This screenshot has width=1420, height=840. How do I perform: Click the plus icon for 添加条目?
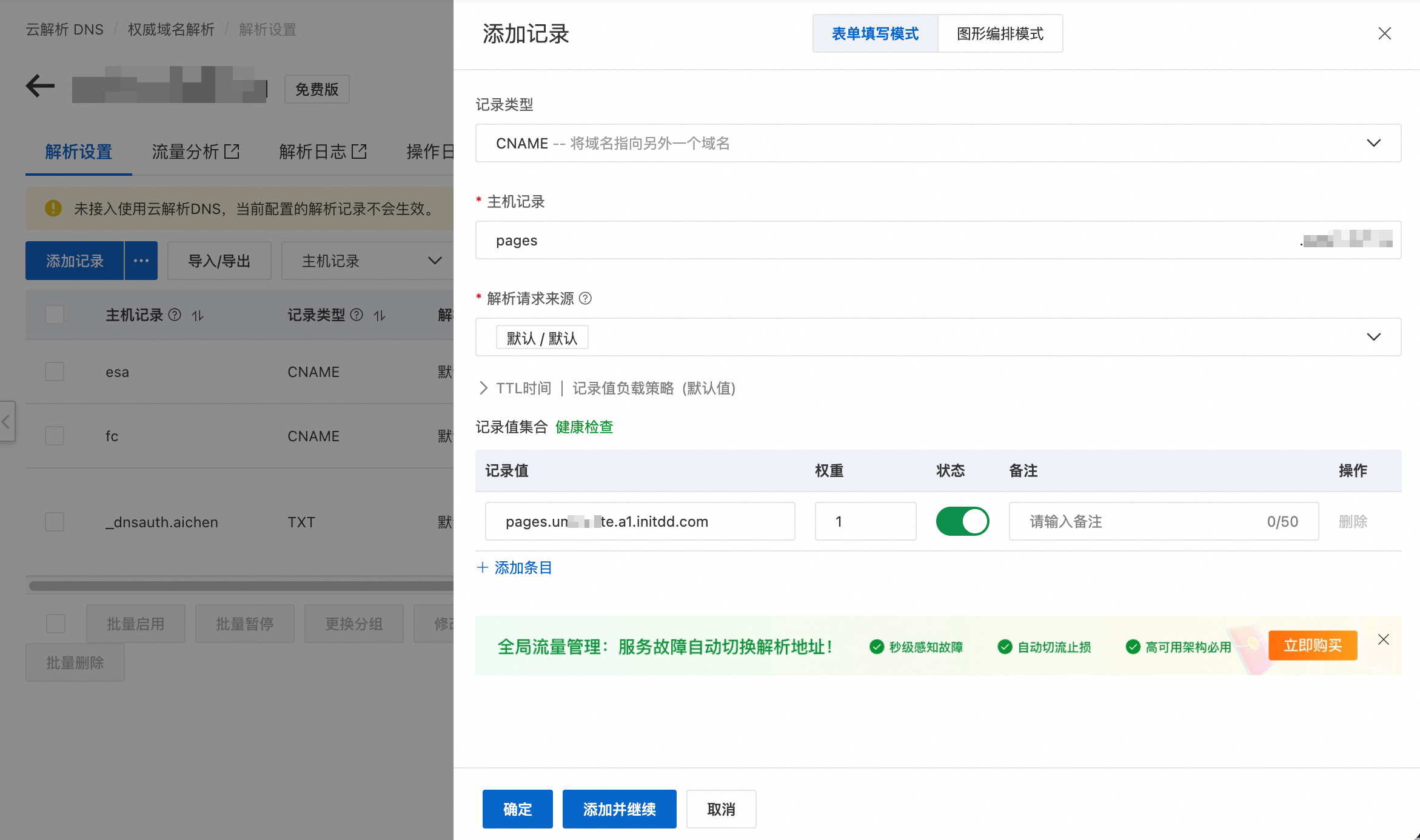(483, 567)
